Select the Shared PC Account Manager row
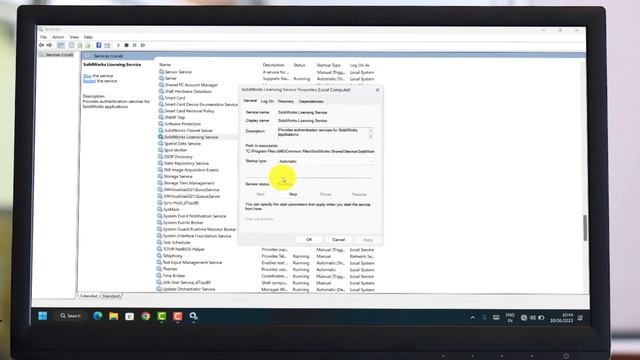This screenshot has height=360, width=640. point(191,85)
